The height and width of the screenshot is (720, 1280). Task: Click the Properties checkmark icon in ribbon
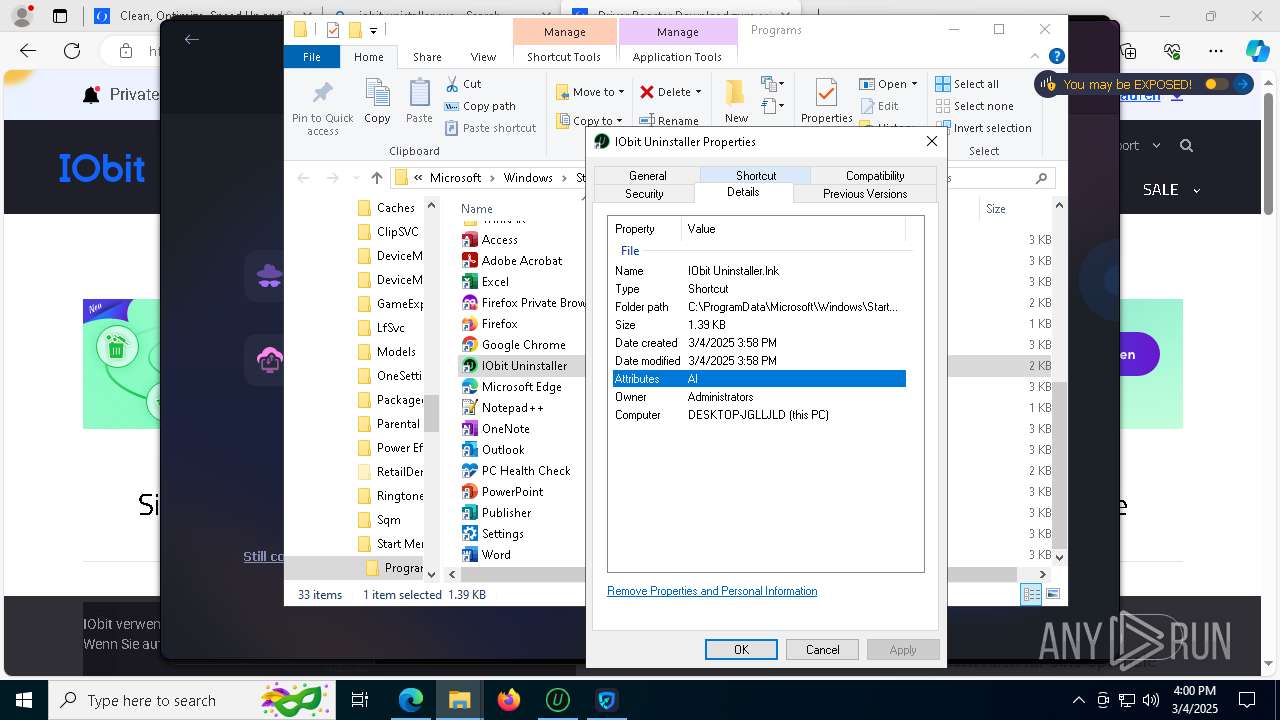826,93
